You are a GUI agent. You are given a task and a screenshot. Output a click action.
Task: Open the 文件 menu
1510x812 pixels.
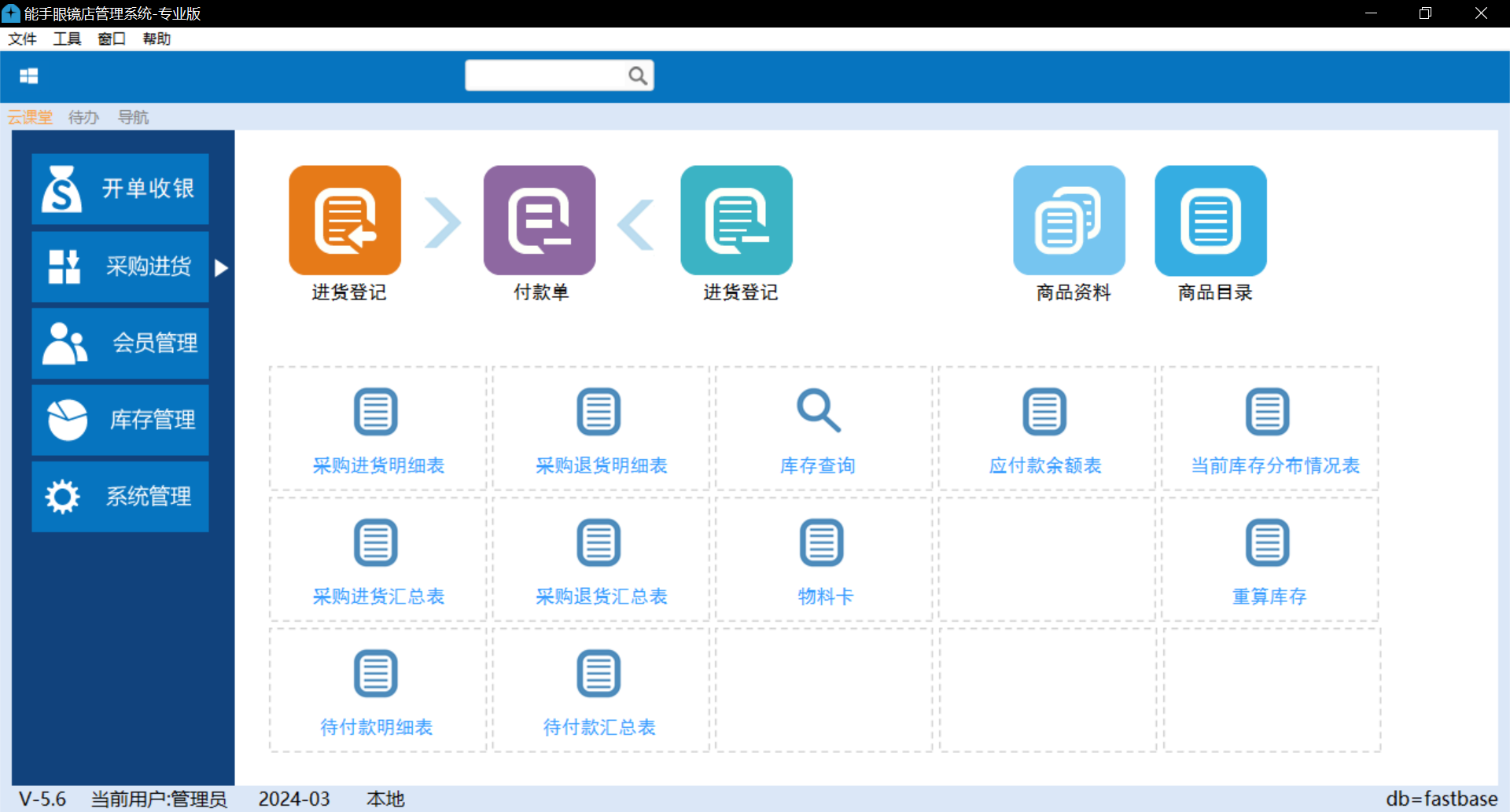(x=22, y=39)
